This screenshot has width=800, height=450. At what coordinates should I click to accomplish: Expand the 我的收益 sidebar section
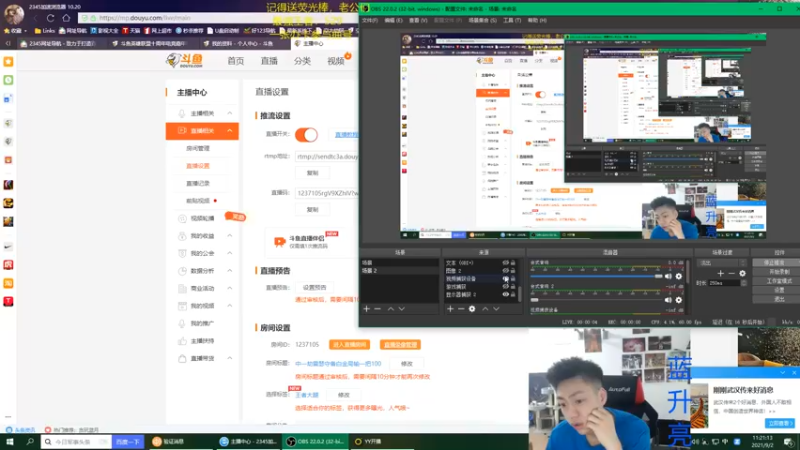pos(230,236)
